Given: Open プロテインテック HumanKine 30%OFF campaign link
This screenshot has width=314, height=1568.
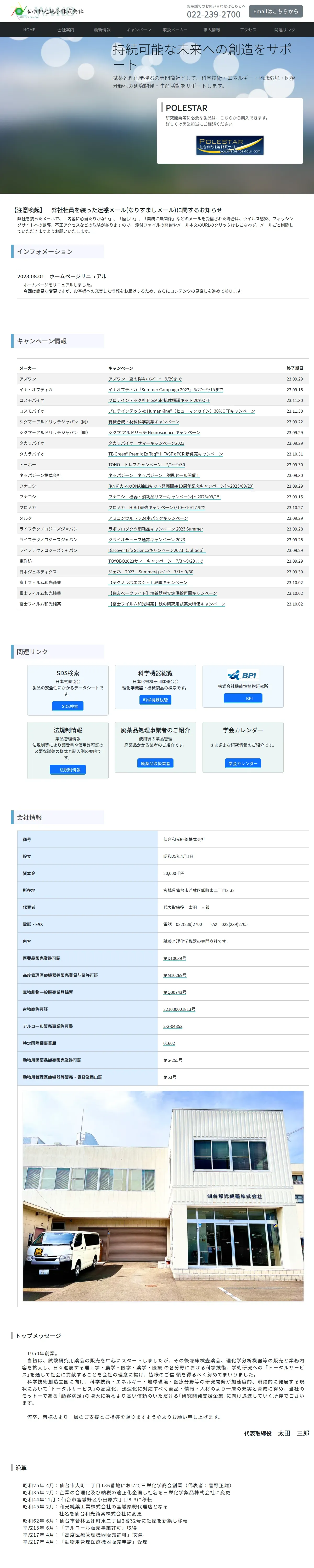Looking at the screenshot, I should coord(181,411).
